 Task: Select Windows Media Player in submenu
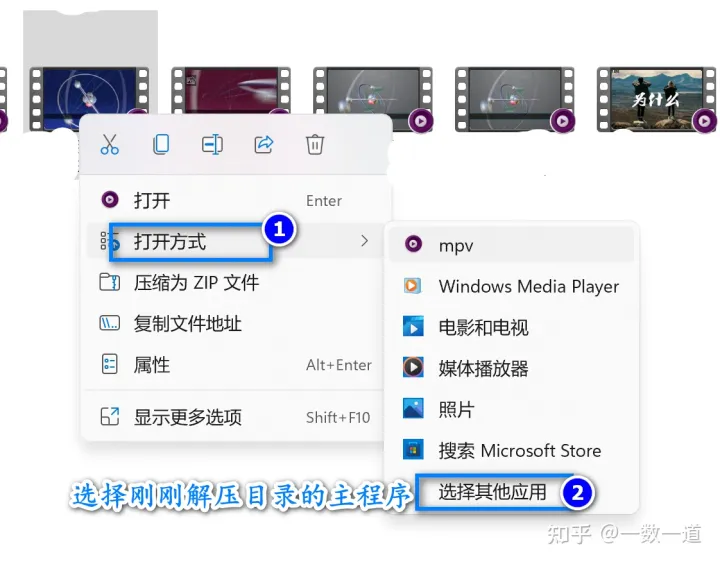(x=512, y=286)
